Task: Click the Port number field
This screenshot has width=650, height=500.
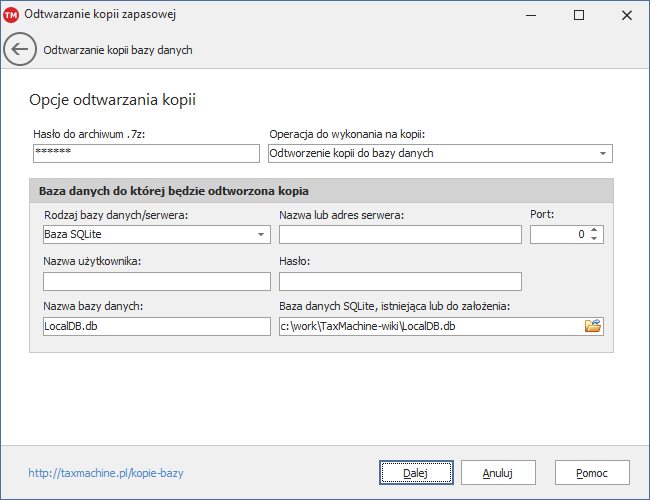Action: (x=558, y=234)
